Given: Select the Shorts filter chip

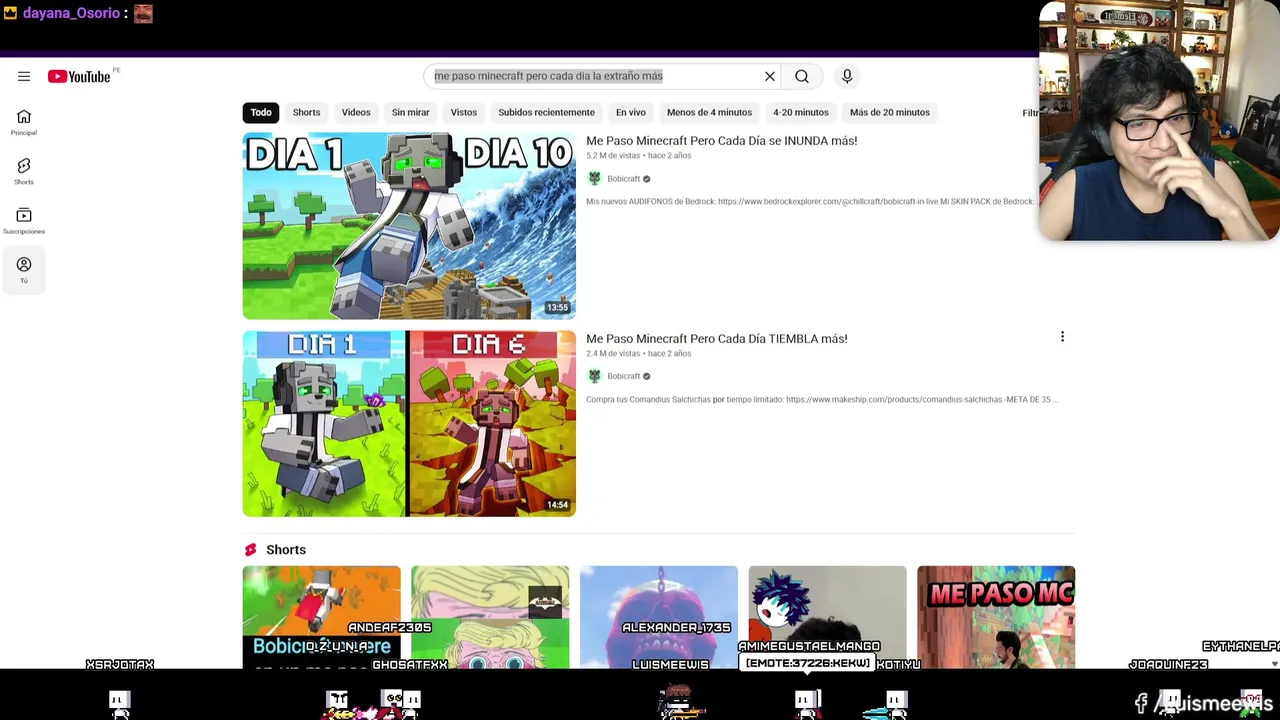Looking at the screenshot, I should [306, 112].
